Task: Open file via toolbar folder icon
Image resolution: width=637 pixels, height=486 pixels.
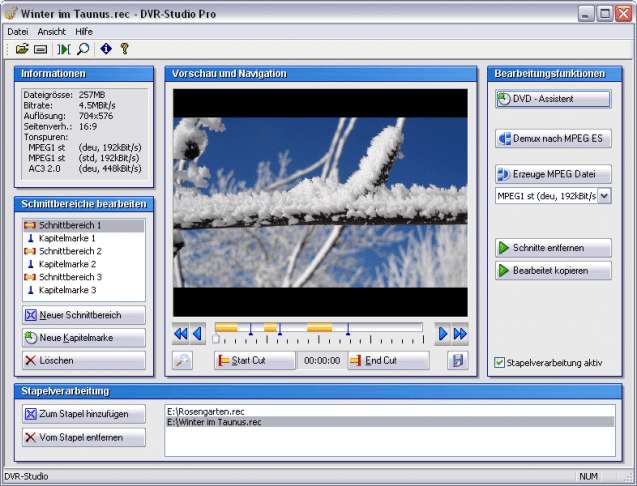Action: pyautogui.click(x=22, y=49)
